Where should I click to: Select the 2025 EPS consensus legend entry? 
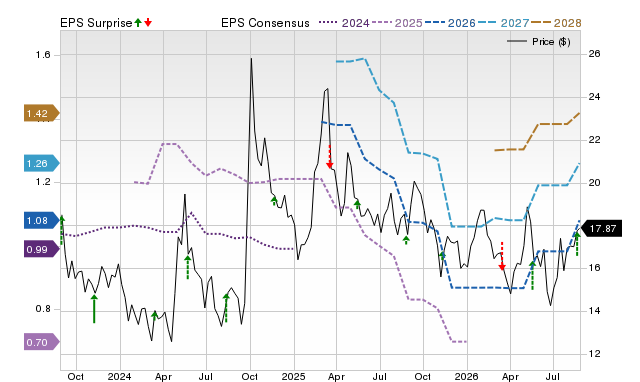click(397, 23)
